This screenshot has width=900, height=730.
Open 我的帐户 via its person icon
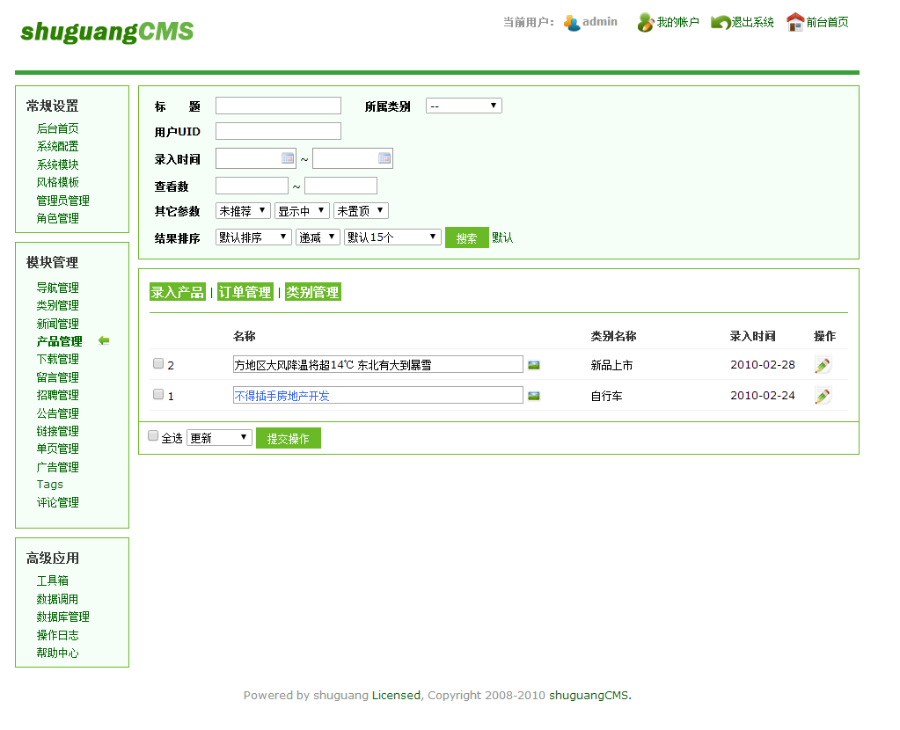[x=647, y=22]
